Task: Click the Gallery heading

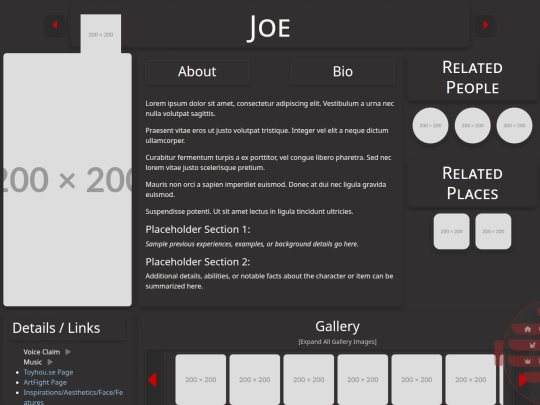Action: coord(338,326)
